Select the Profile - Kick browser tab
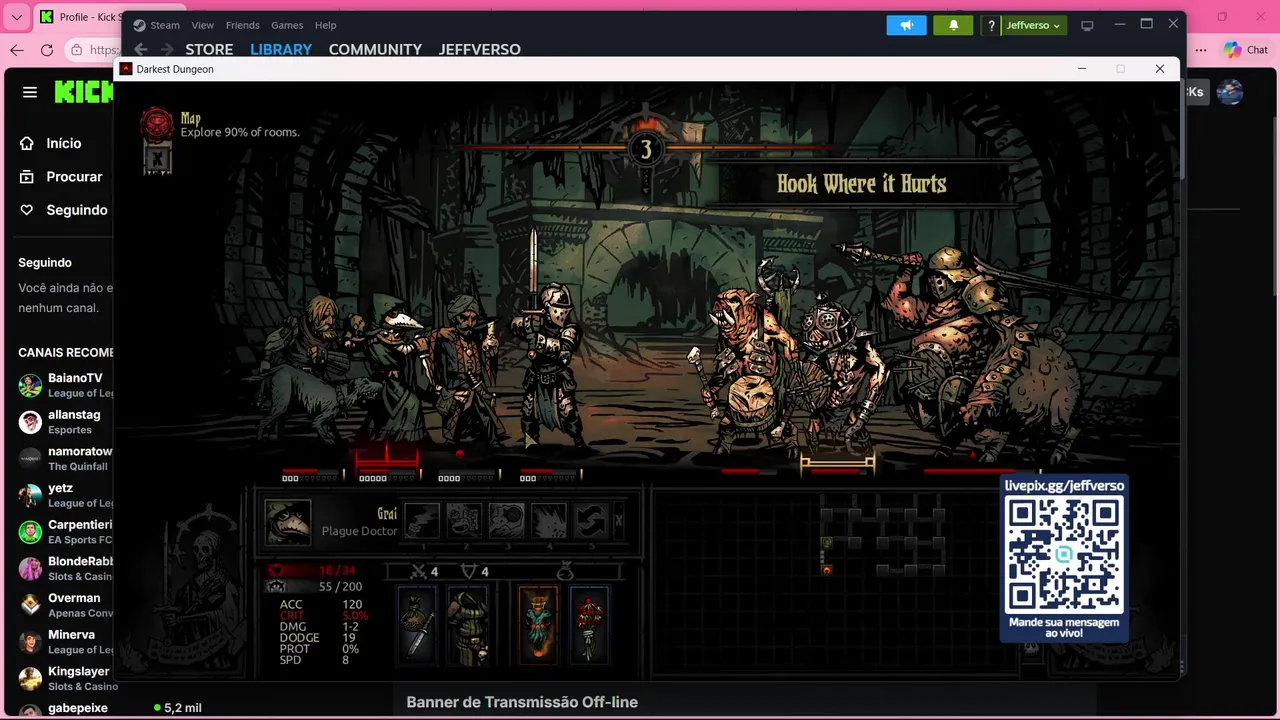This screenshot has height=720, width=1280. click(x=80, y=17)
